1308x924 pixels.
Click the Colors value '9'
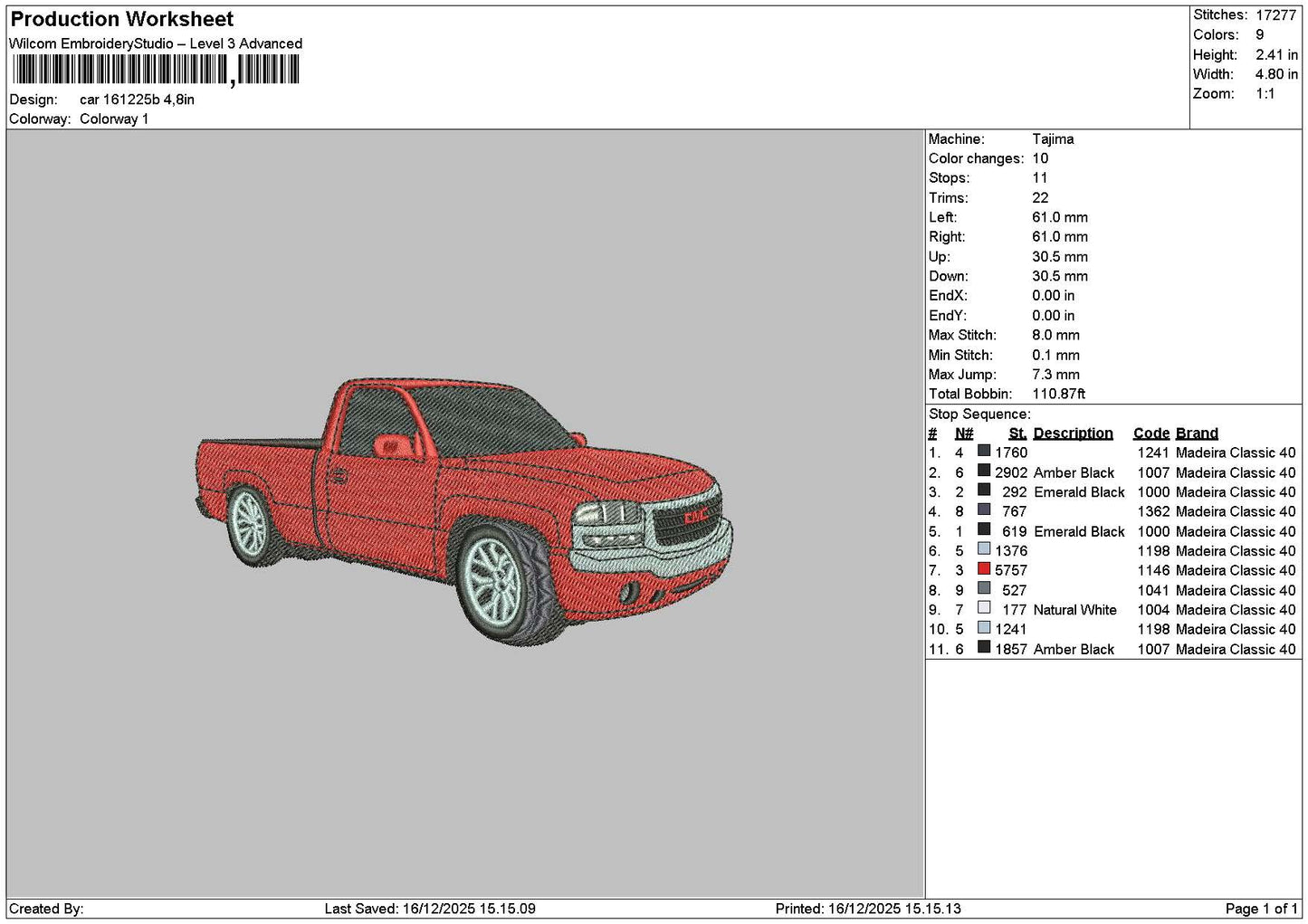point(1260,34)
